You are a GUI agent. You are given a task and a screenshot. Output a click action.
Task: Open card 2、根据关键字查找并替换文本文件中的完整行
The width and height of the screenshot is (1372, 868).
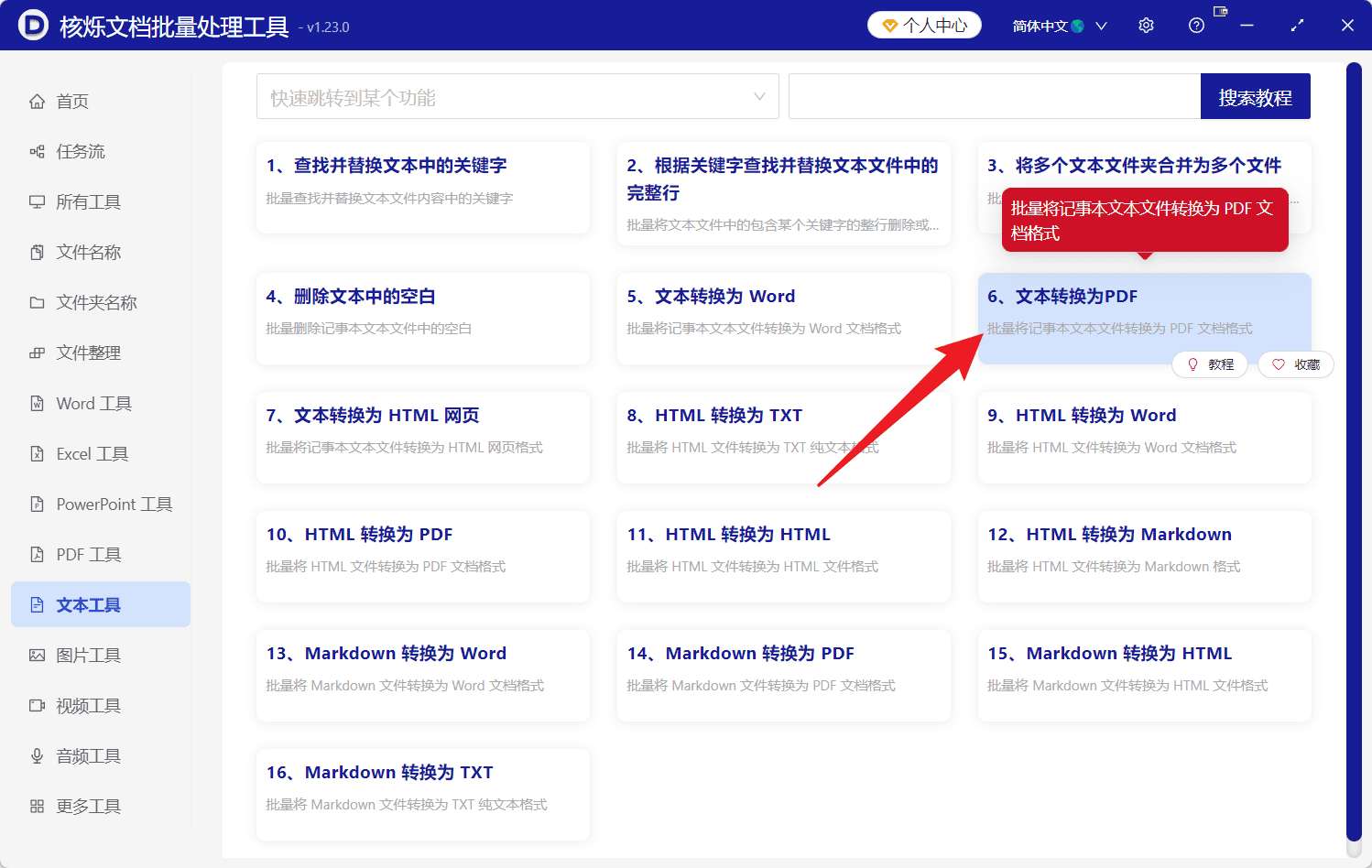[x=784, y=194]
